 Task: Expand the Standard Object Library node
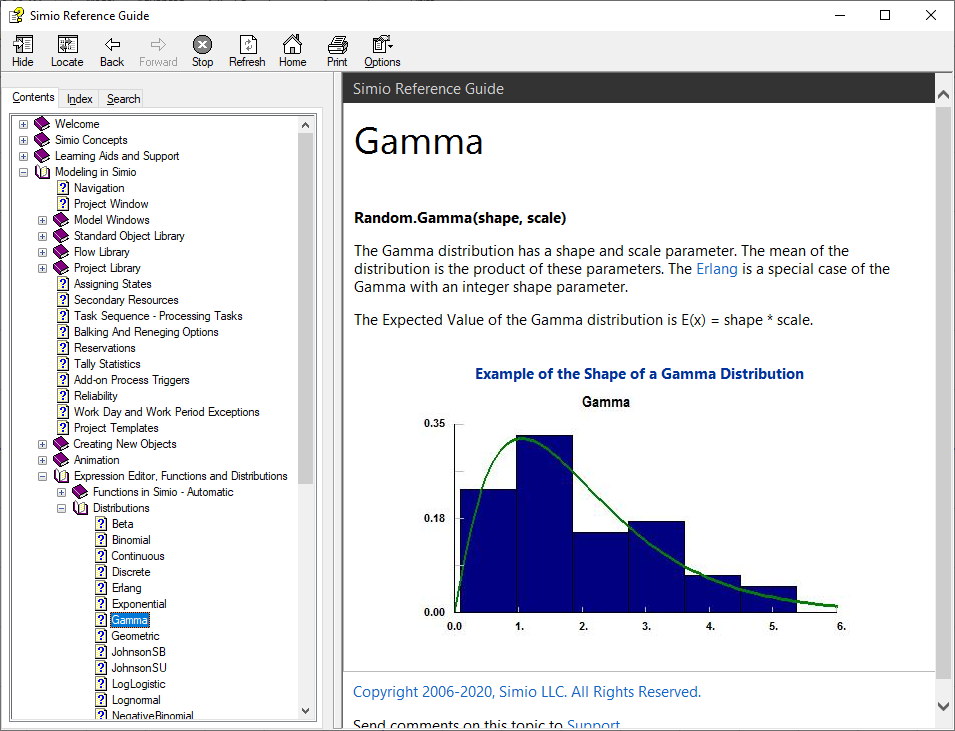click(x=42, y=236)
